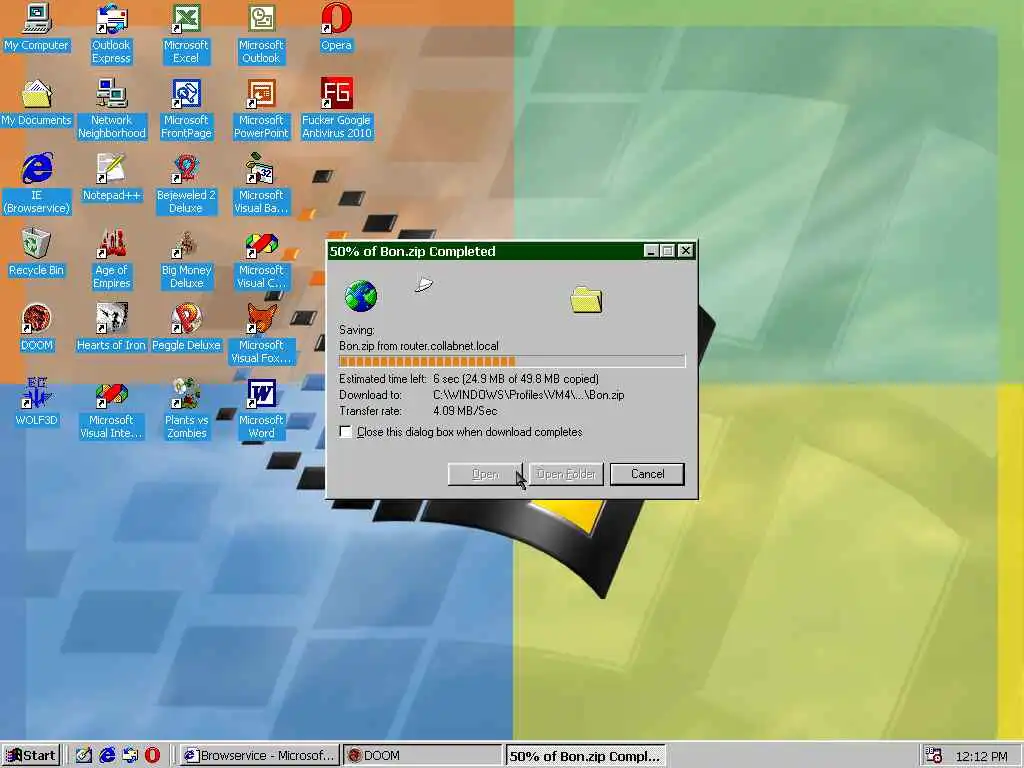Viewport: 1024px width, 768px height.
Task: Select the Bon.zip download taskbar button
Action: [x=585, y=756]
